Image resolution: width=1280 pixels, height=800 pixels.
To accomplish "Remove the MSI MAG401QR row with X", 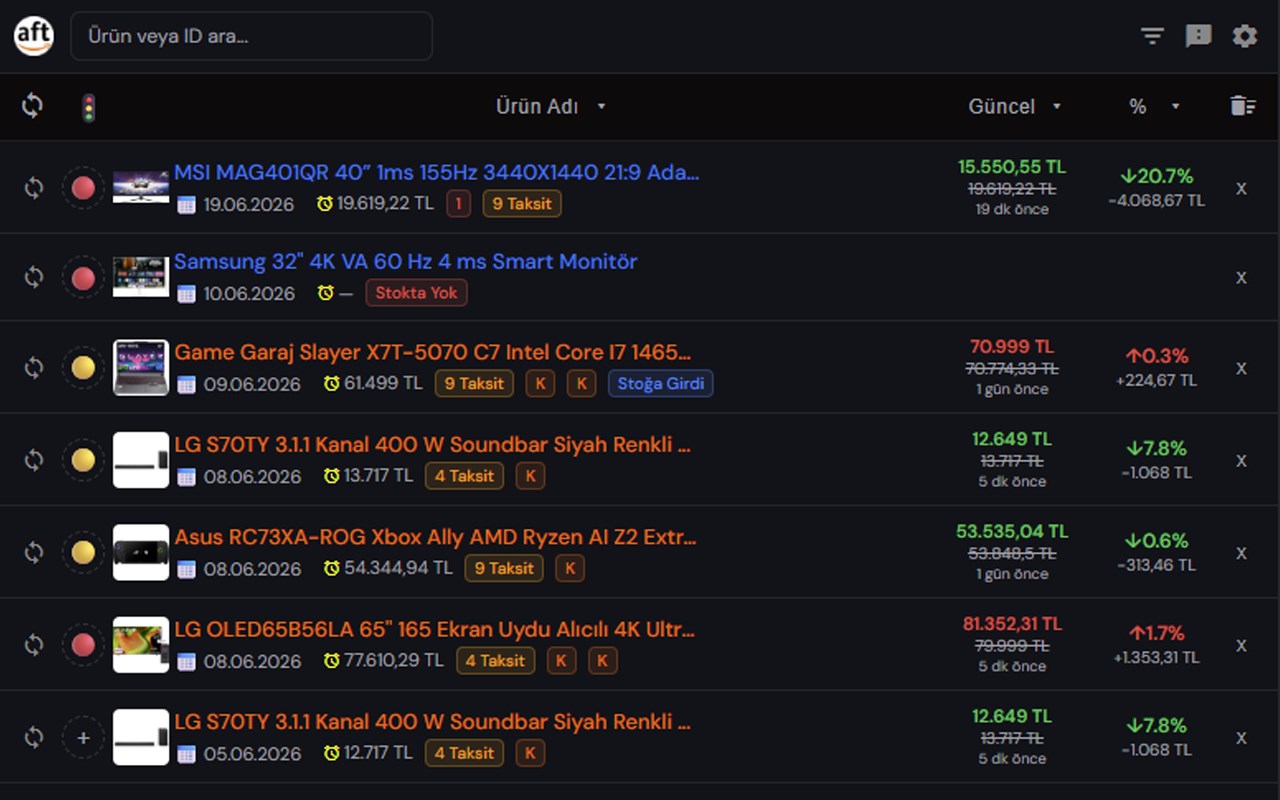I will [1241, 188].
